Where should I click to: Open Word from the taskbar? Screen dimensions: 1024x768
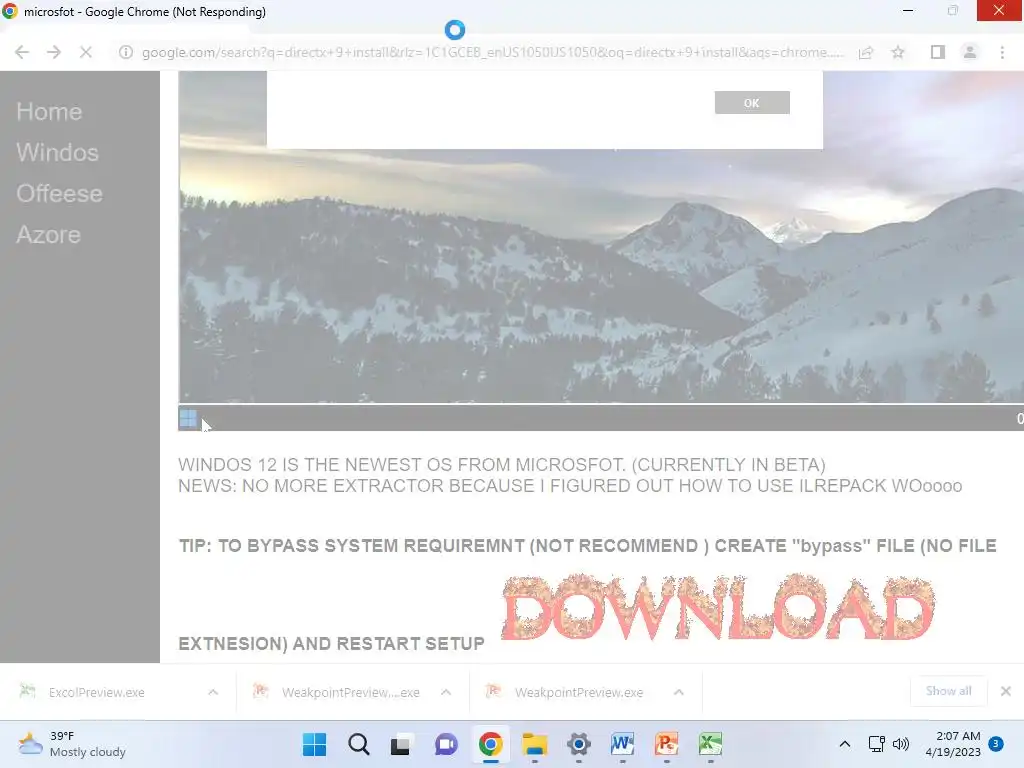tap(622, 744)
